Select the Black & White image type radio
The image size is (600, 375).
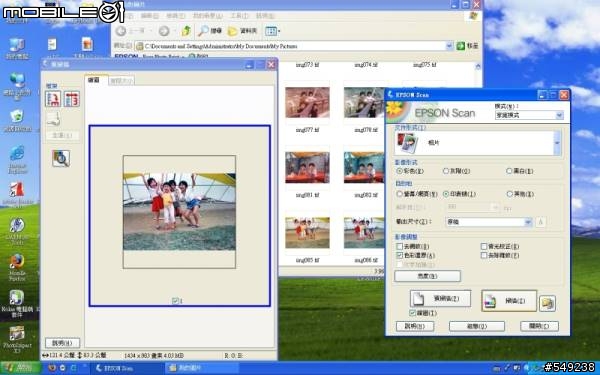pos(509,171)
